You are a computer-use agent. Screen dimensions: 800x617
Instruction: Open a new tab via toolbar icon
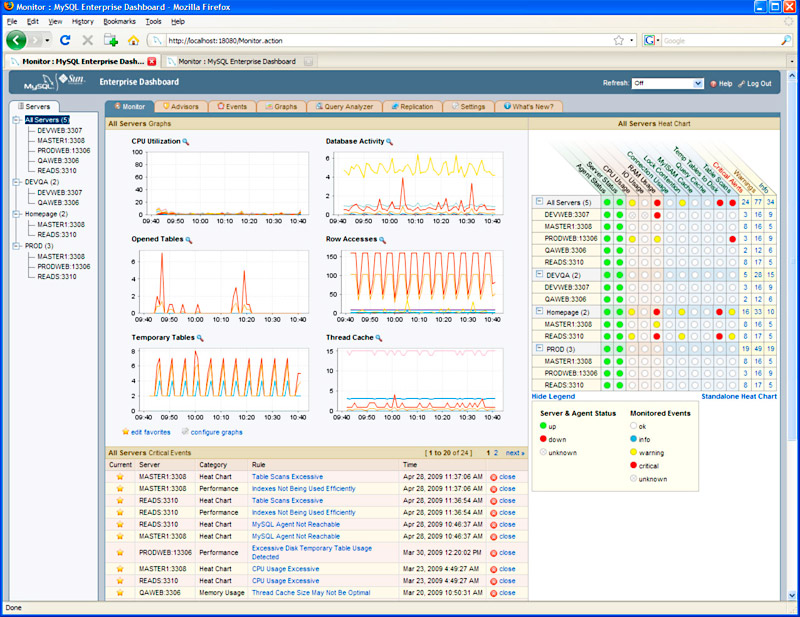point(111,40)
